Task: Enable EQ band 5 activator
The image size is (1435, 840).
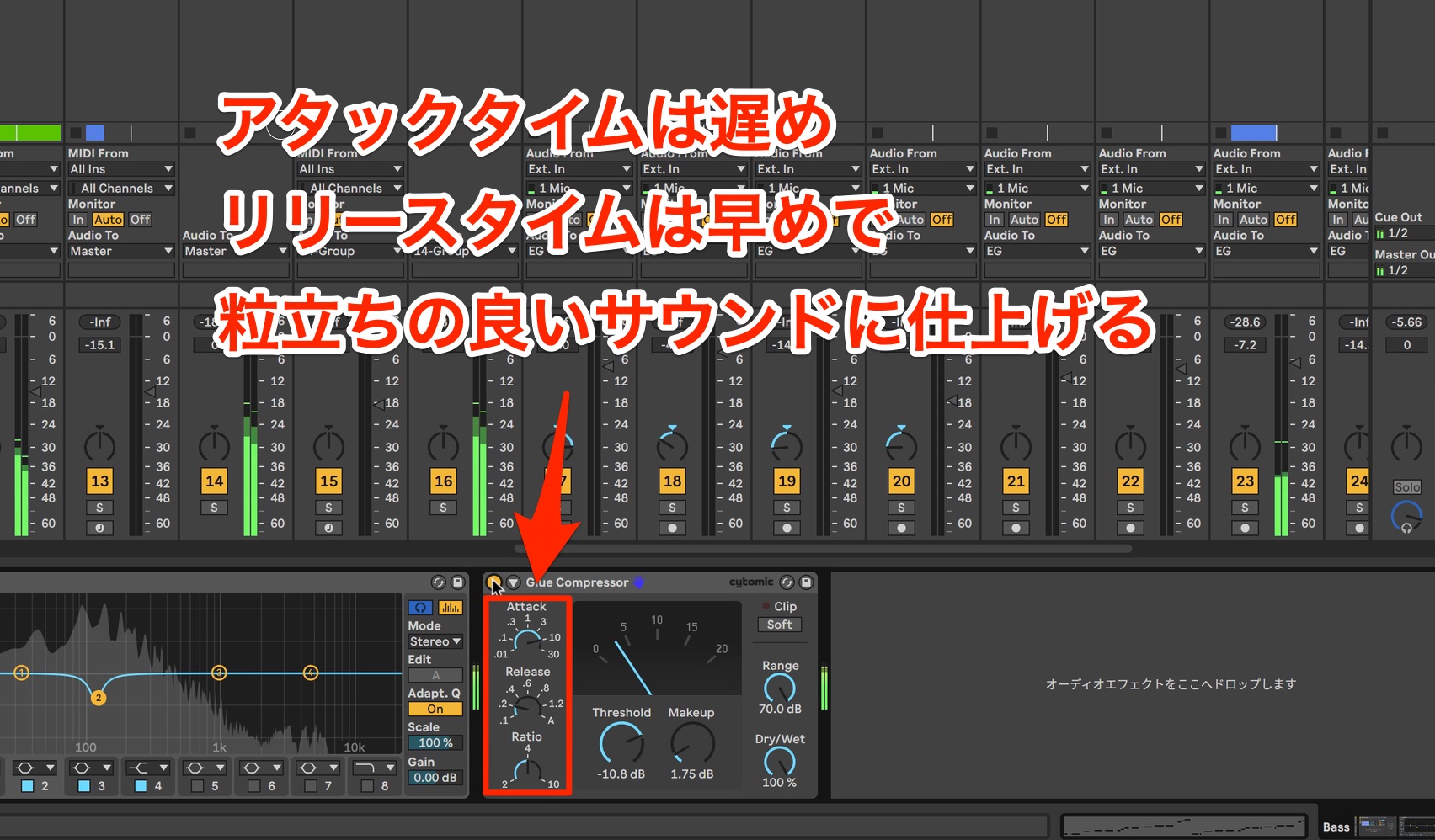Action: [x=197, y=786]
